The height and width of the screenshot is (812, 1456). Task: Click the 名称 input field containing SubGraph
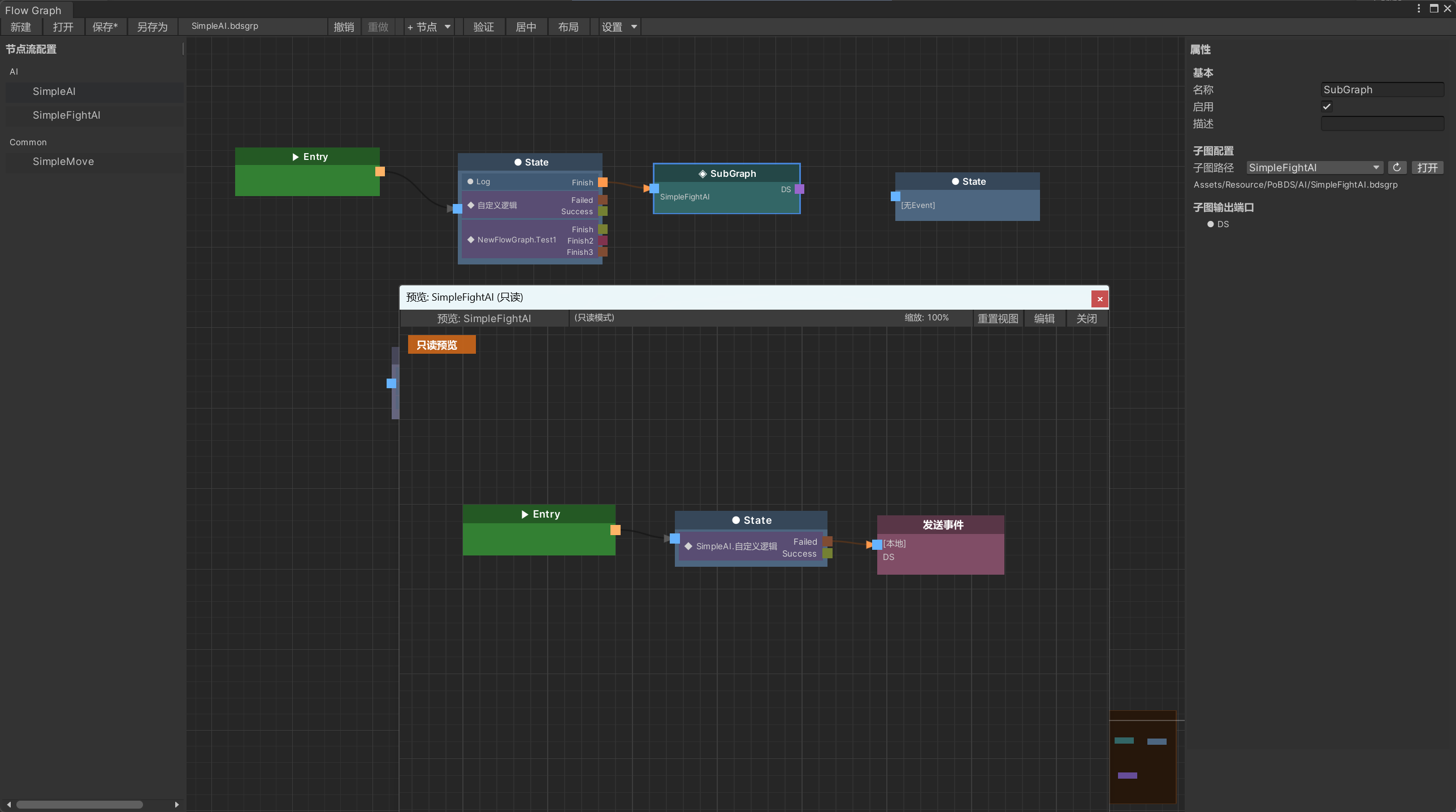click(1381, 90)
